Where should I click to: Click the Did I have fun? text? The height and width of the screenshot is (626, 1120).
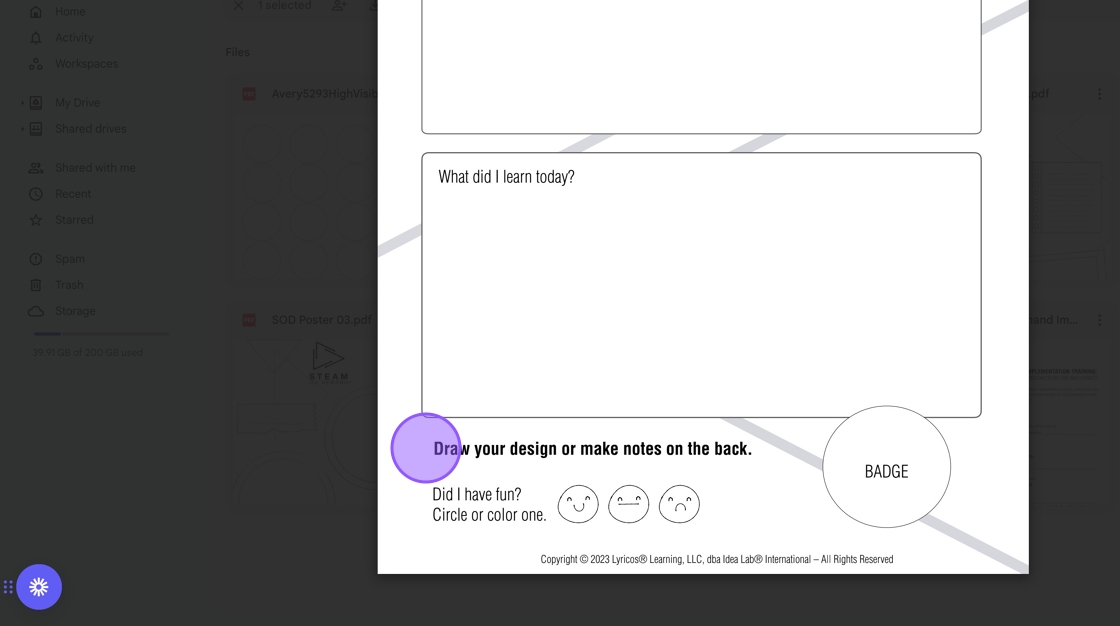click(x=476, y=495)
